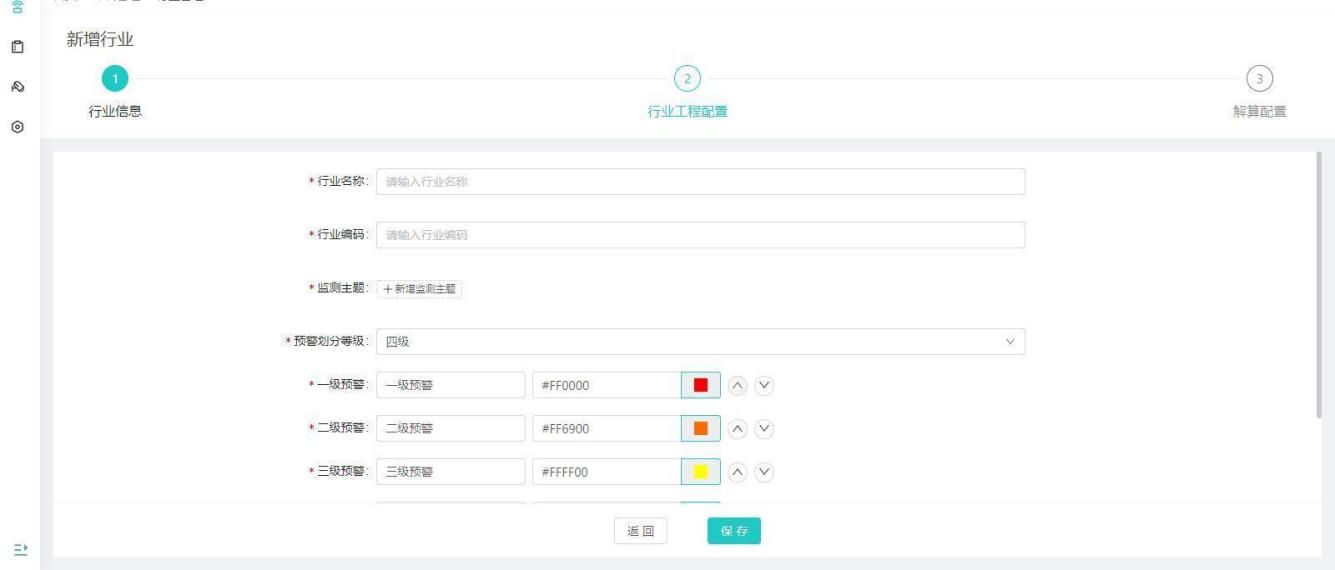Click the 保存 button
This screenshot has height=570, width=1335.
point(734,532)
